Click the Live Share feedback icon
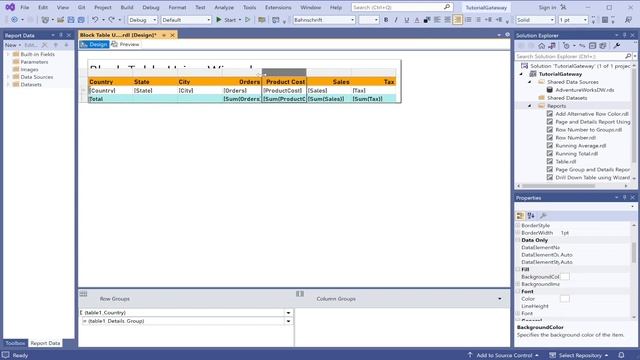 [628, 20]
